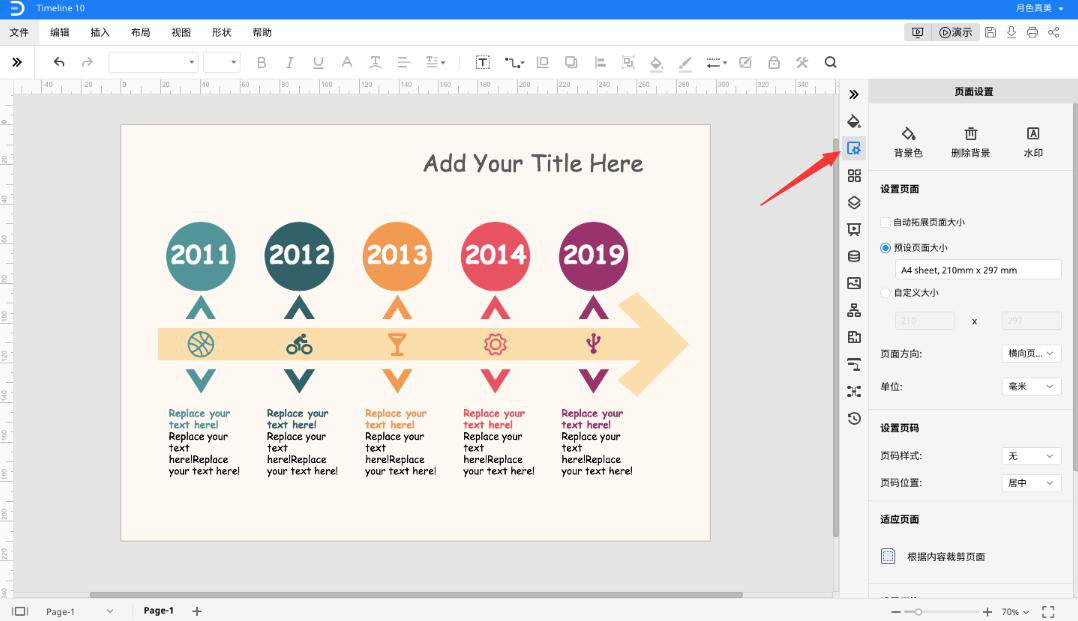
Task: Open the Style paint bucket panel
Action: 854,122
